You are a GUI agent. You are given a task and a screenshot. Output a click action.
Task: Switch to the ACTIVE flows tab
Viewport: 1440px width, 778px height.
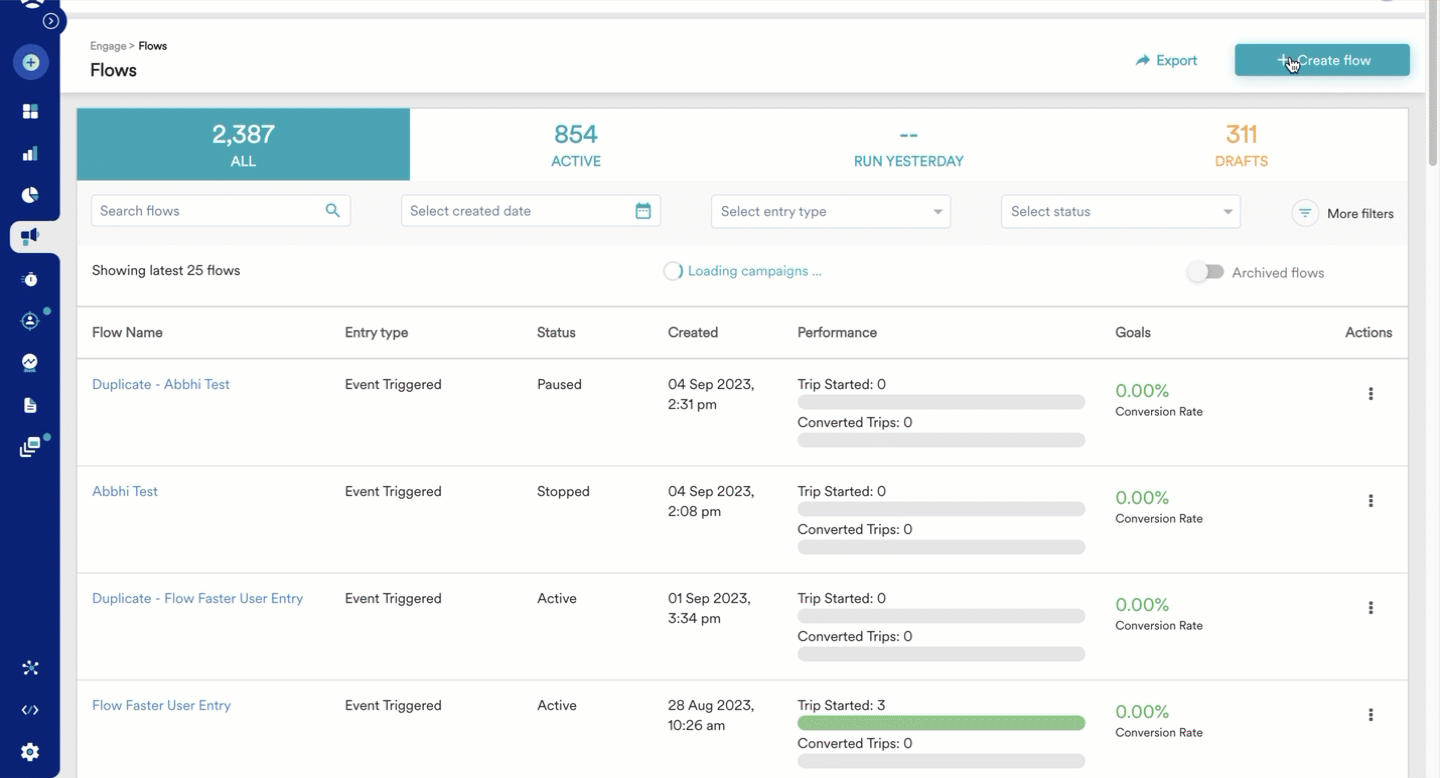pos(576,144)
